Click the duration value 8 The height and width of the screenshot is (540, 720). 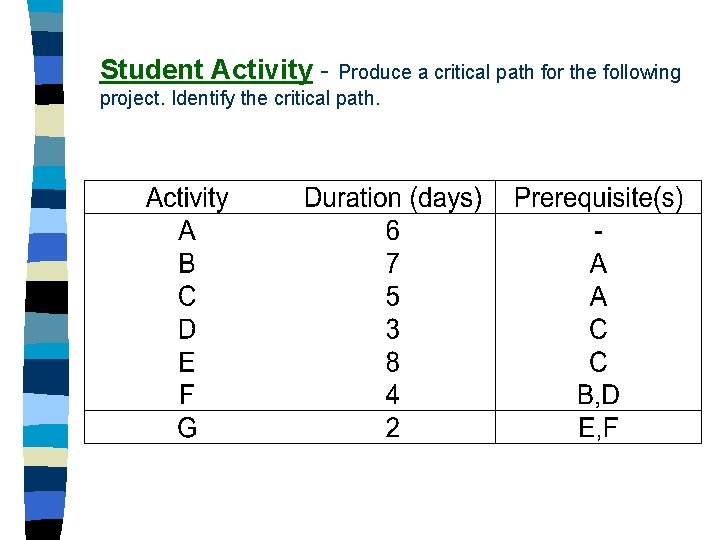click(393, 362)
